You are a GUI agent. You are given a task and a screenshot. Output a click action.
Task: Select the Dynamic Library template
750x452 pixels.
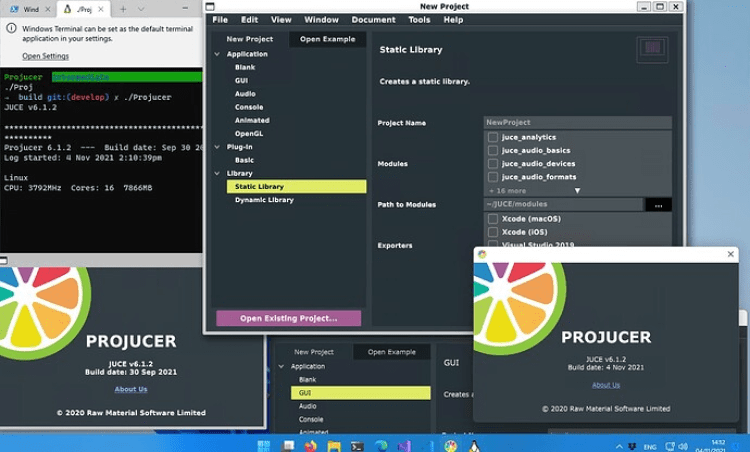pyautogui.click(x=264, y=200)
